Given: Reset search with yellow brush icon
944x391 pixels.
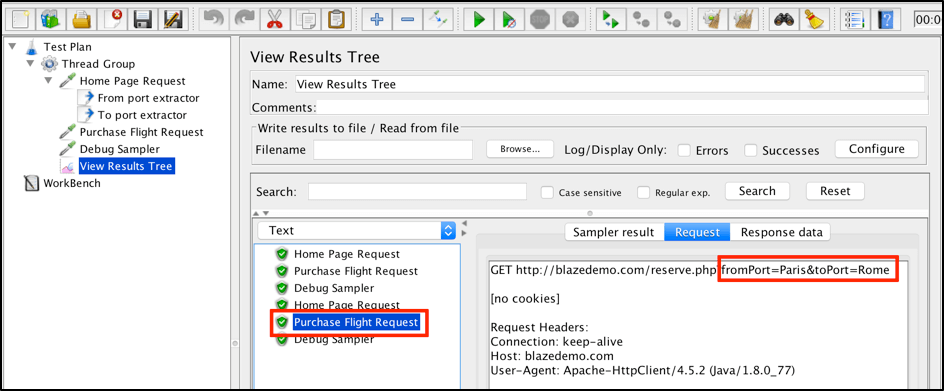Looking at the screenshot, I should [814, 19].
